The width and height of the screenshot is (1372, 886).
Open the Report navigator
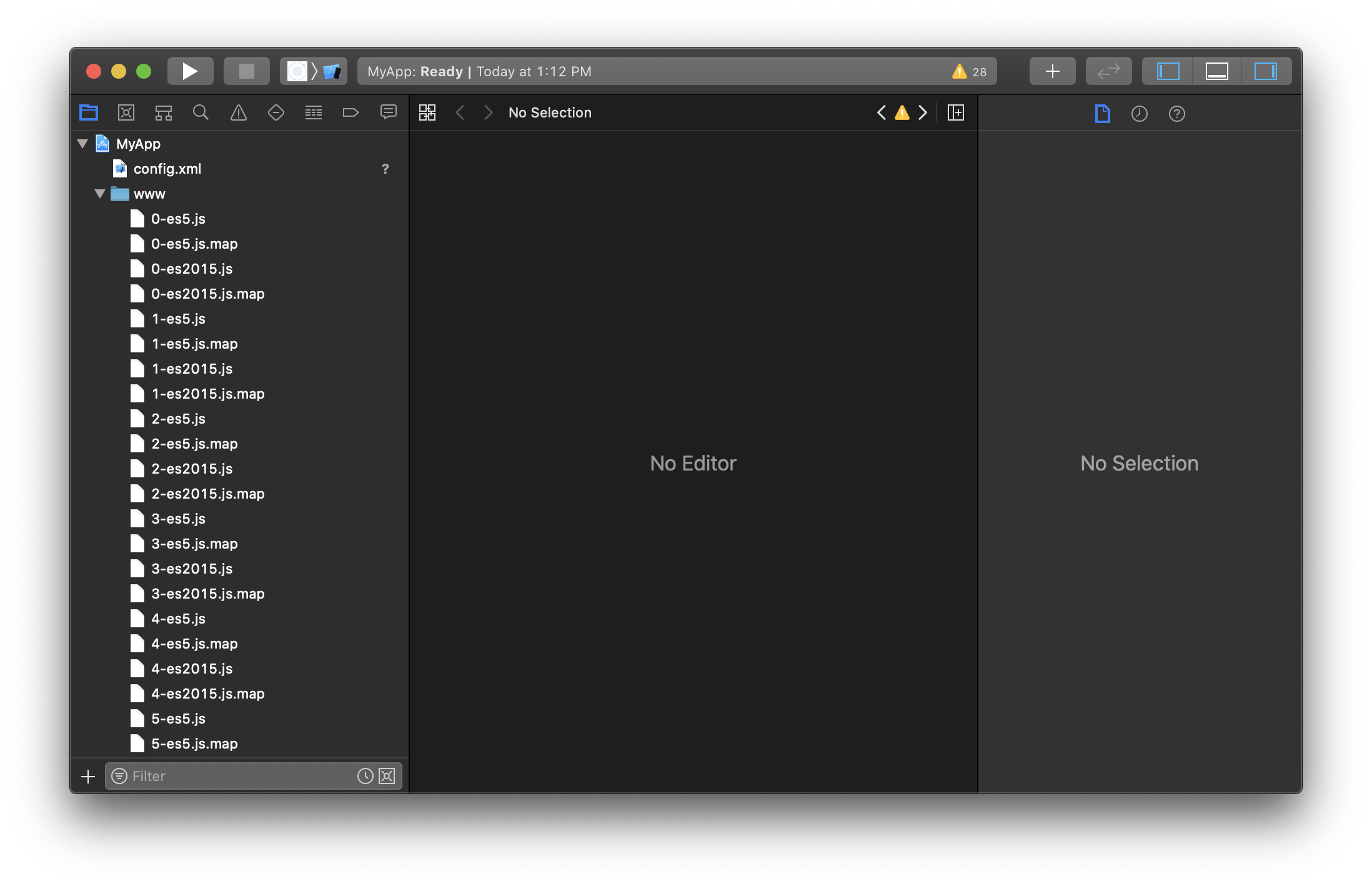coord(389,113)
